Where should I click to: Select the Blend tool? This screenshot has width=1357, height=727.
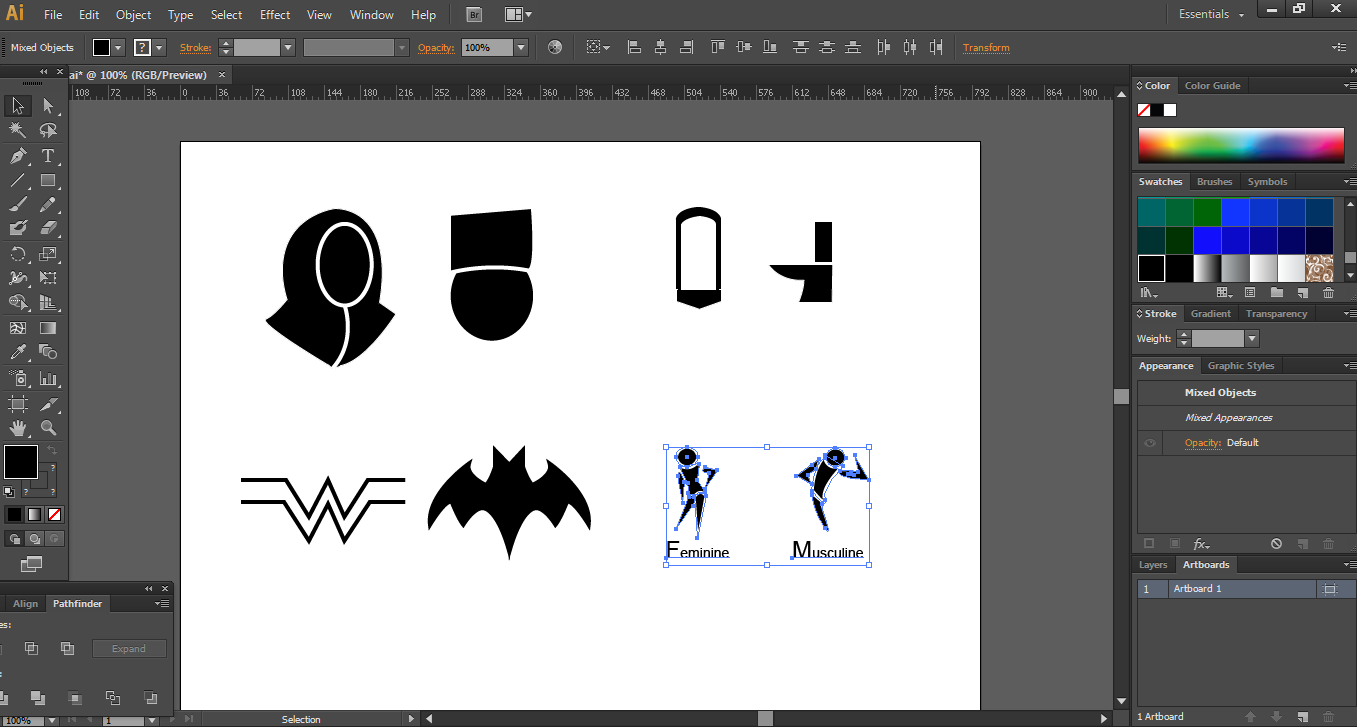pyautogui.click(x=48, y=352)
